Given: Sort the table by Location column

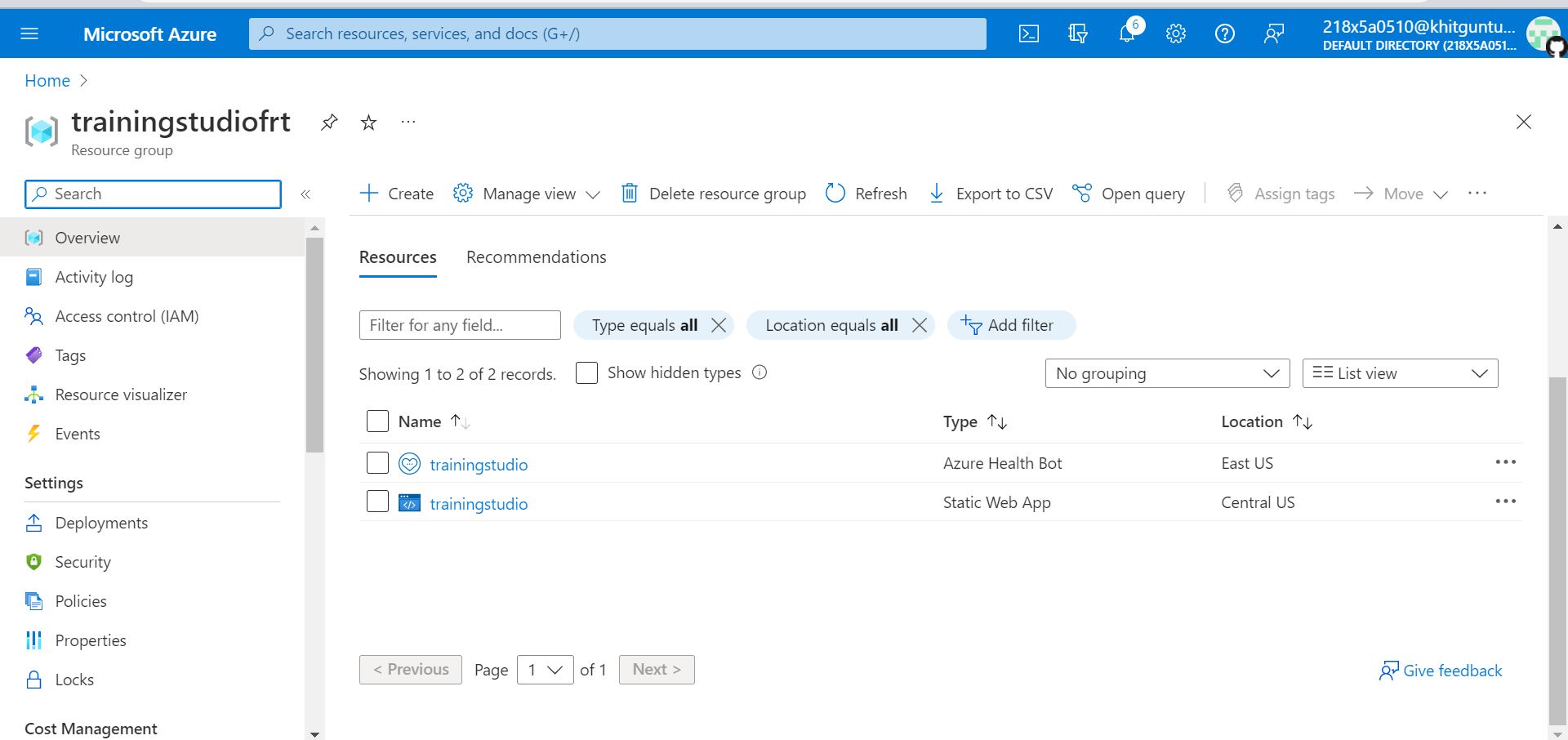Looking at the screenshot, I should click(x=1267, y=421).
